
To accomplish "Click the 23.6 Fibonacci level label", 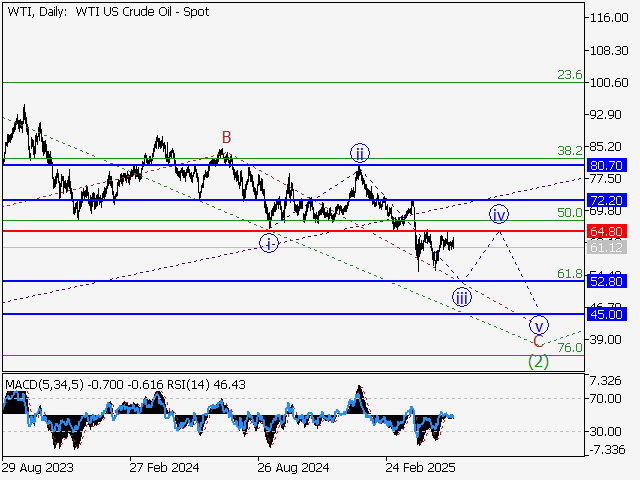I will [x=569, y=74].
